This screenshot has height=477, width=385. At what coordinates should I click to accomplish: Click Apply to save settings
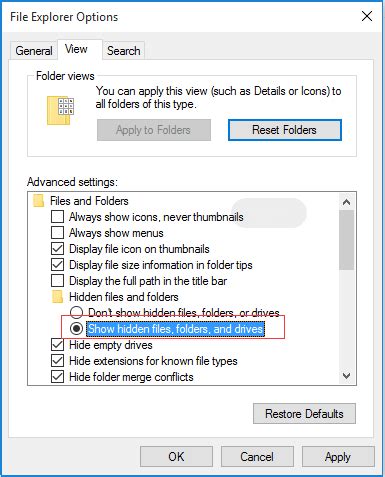point(338,456)
